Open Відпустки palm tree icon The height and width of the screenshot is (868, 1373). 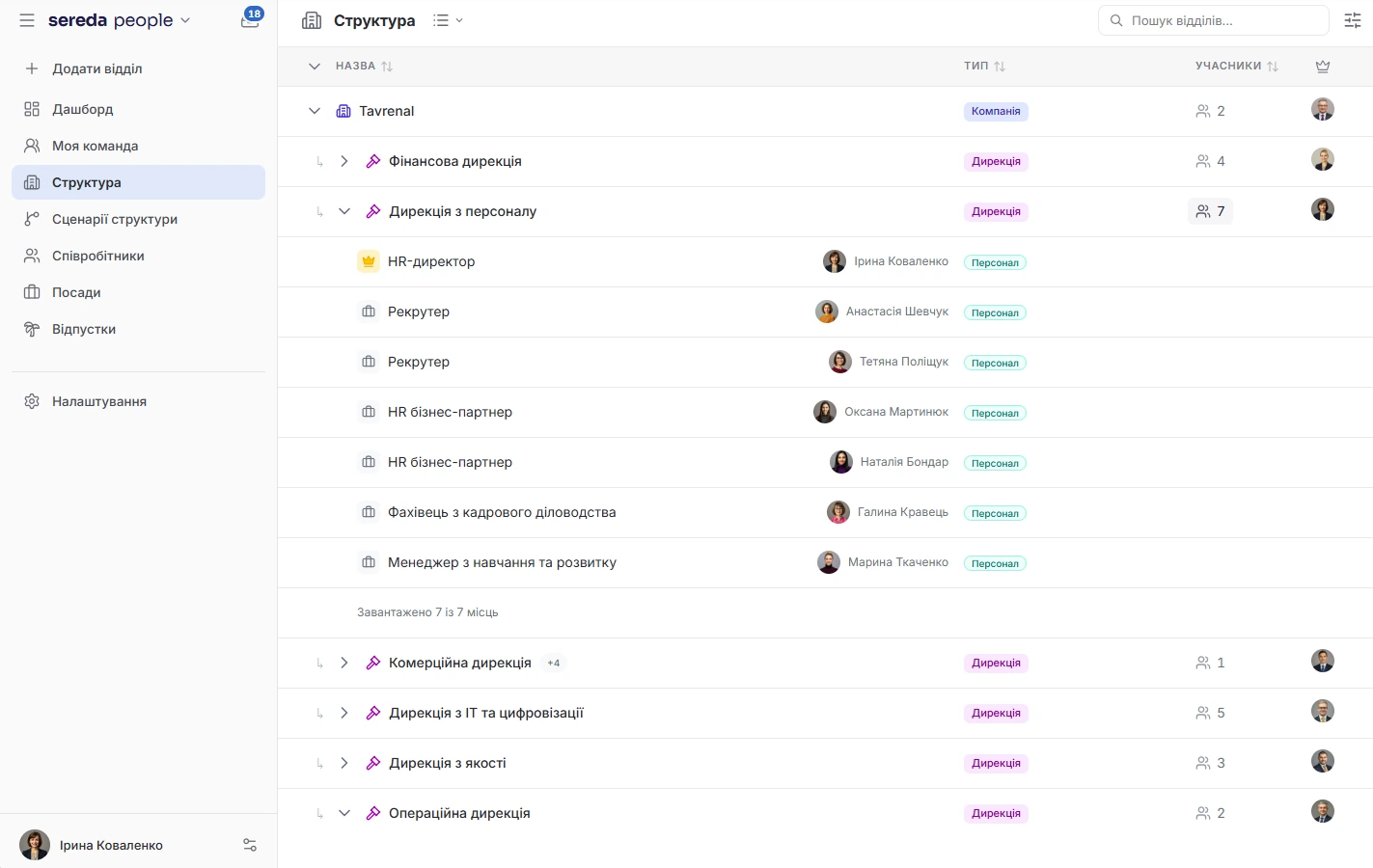coord(32,329)
